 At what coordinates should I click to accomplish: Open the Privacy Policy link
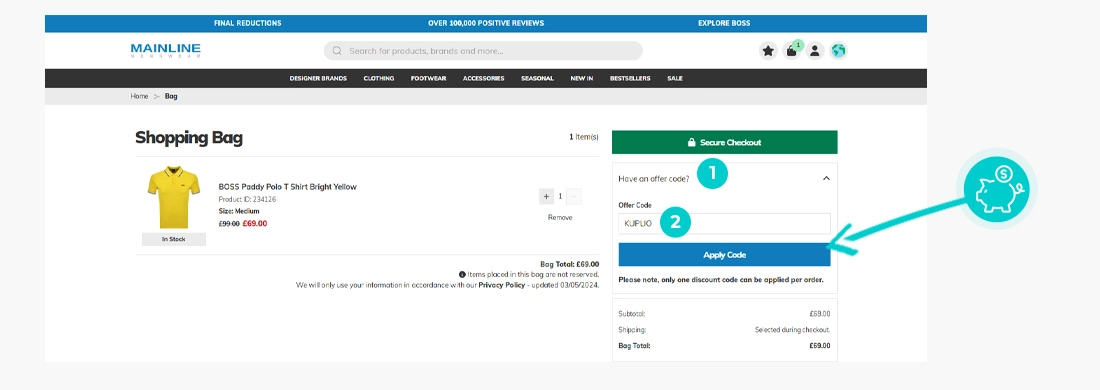pyautogui.click(x=502, y=285)
